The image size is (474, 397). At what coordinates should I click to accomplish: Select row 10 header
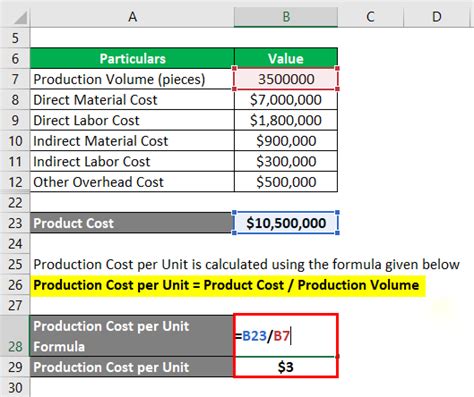[15, 141]
